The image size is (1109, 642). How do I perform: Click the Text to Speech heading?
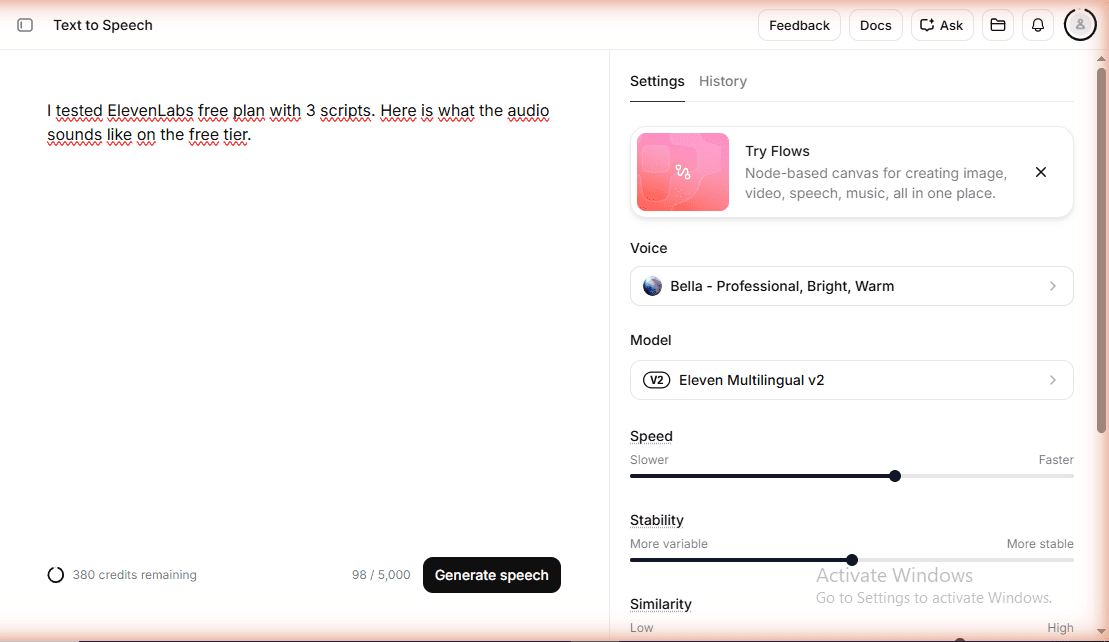point(103,25)
